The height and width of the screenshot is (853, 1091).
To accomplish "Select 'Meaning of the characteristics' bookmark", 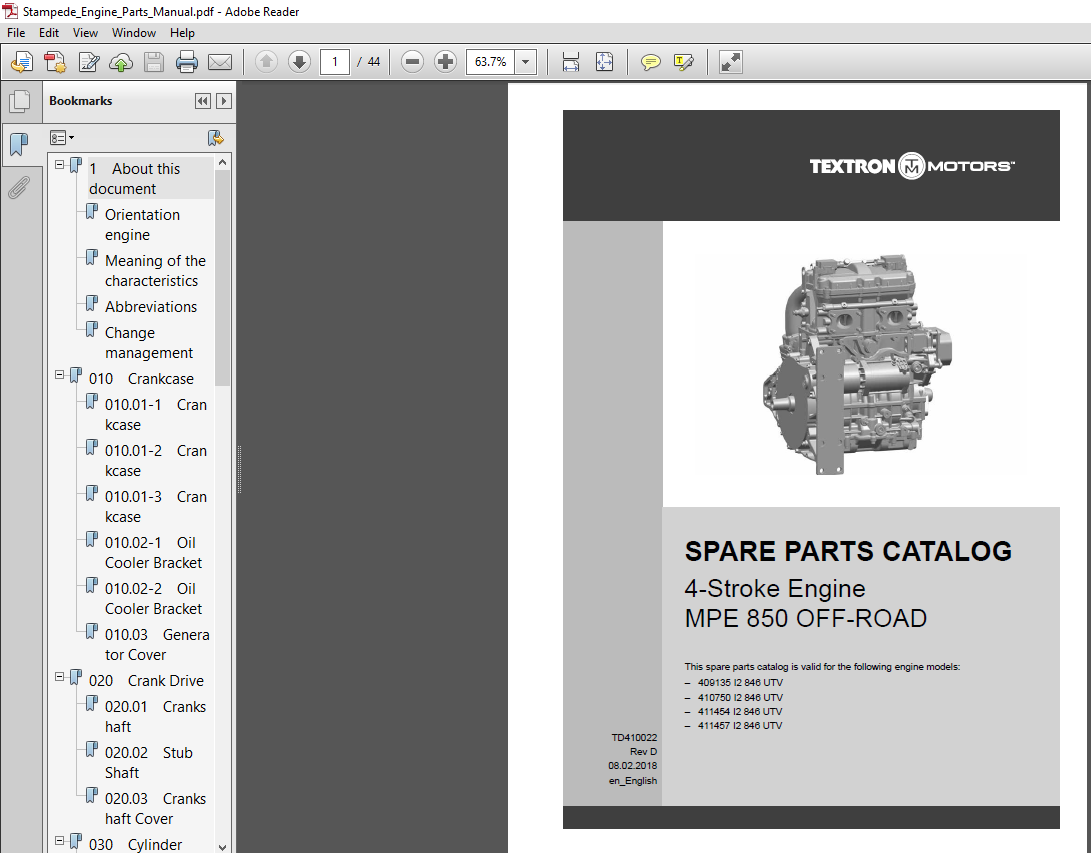I will coord(155,271).
